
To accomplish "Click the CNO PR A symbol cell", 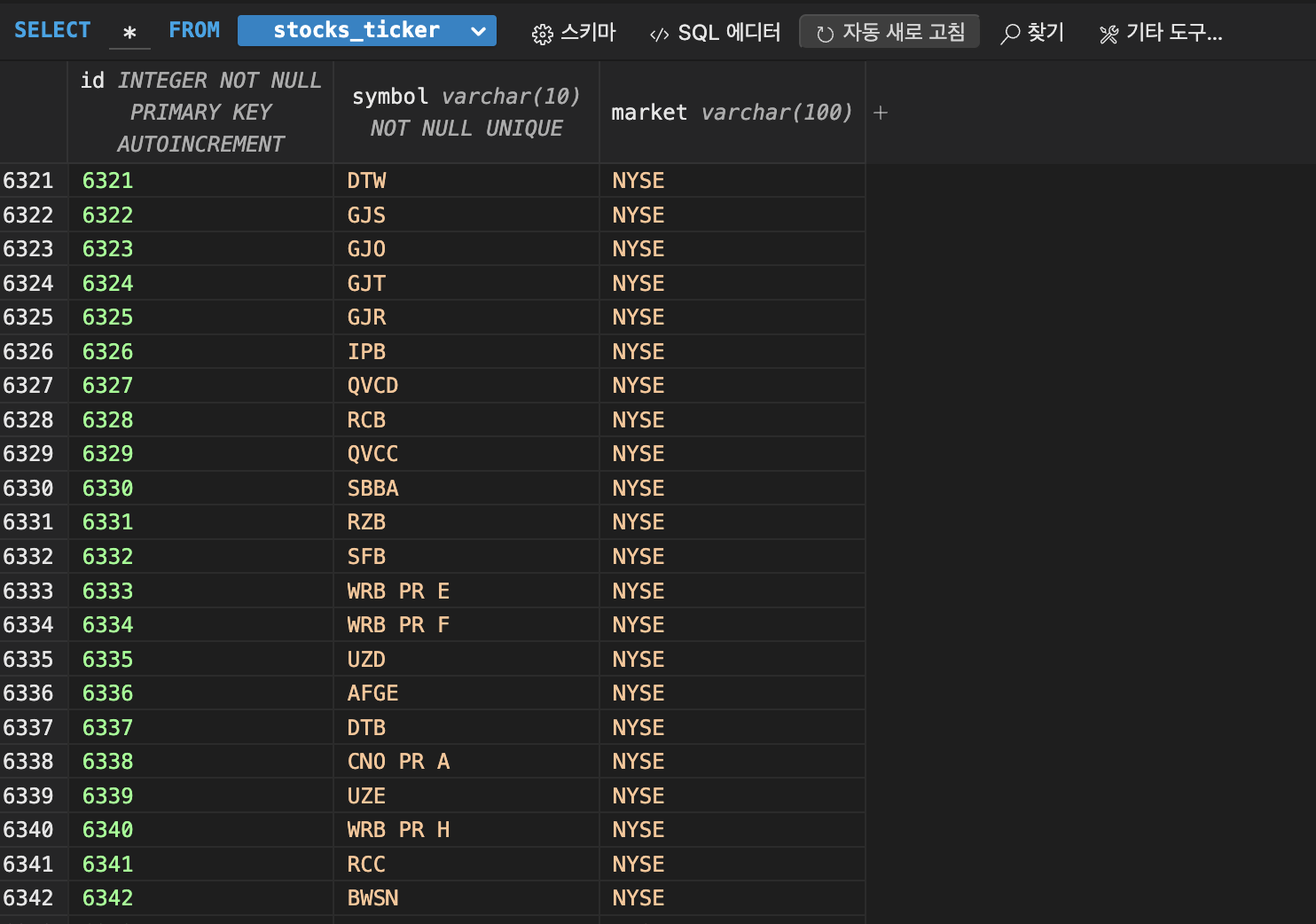I will (x=466, y=762).
